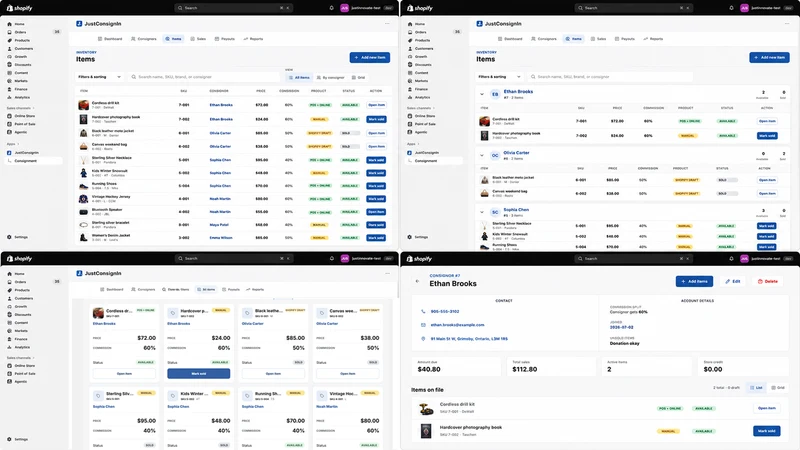Click Edit button on Ethan Brooks page
The width and height of the screenshot is (800, 450).
pyautogui.click(x=733, y=281)
